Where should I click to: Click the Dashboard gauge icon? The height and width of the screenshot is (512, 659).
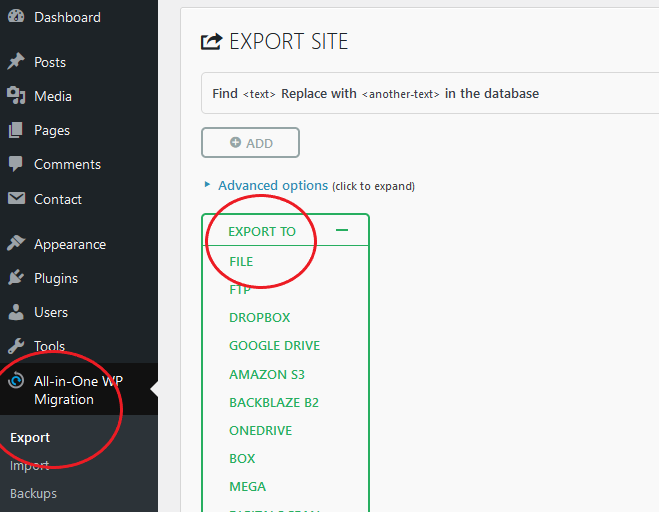[16, 16]
